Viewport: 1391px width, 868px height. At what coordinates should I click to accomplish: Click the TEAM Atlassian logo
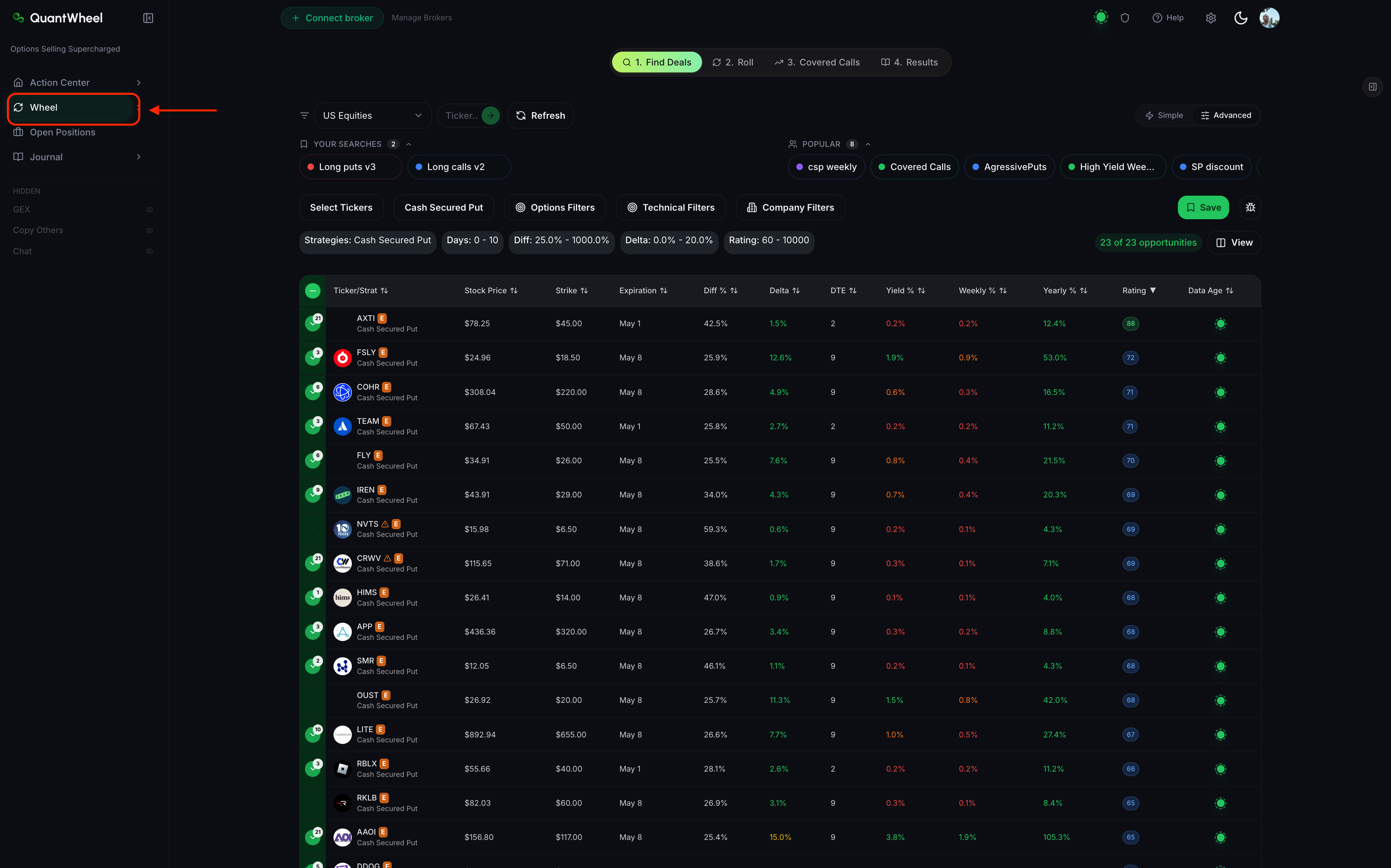click(x=343, y=427)
